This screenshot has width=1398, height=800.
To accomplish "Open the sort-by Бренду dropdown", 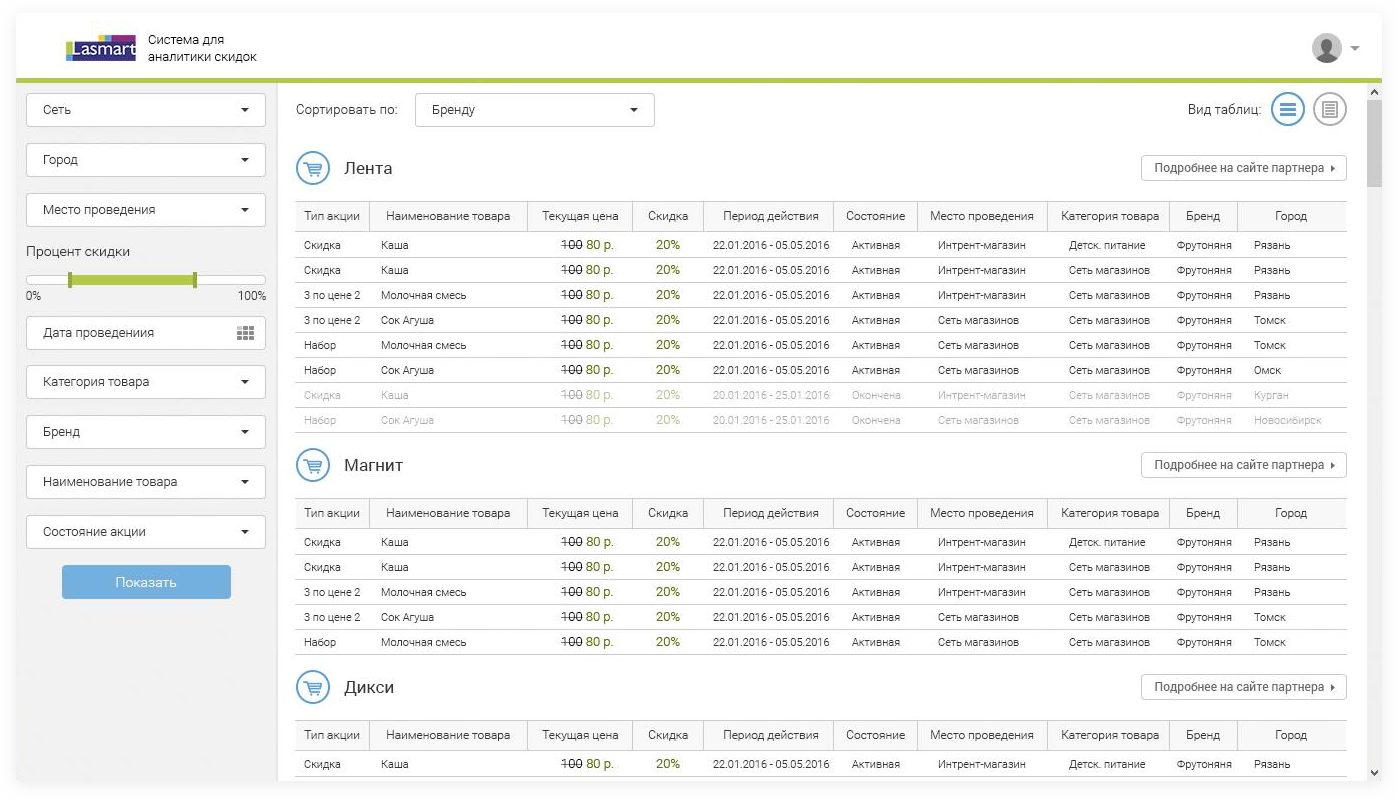I will point(535,110).
